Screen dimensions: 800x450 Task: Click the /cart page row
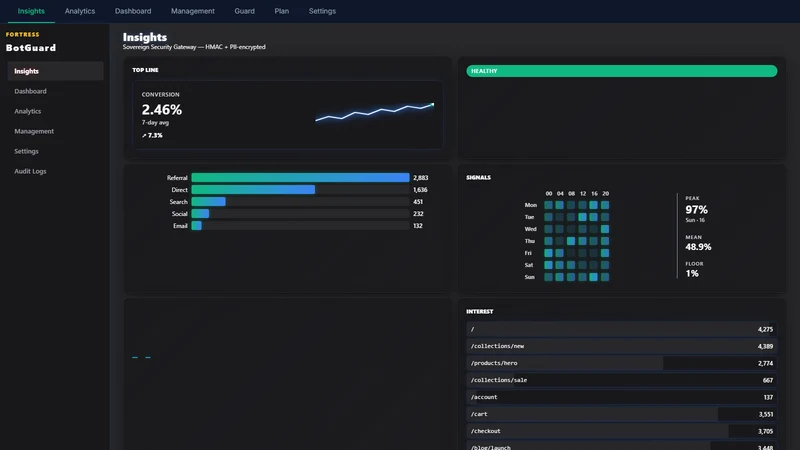(621, 414)
